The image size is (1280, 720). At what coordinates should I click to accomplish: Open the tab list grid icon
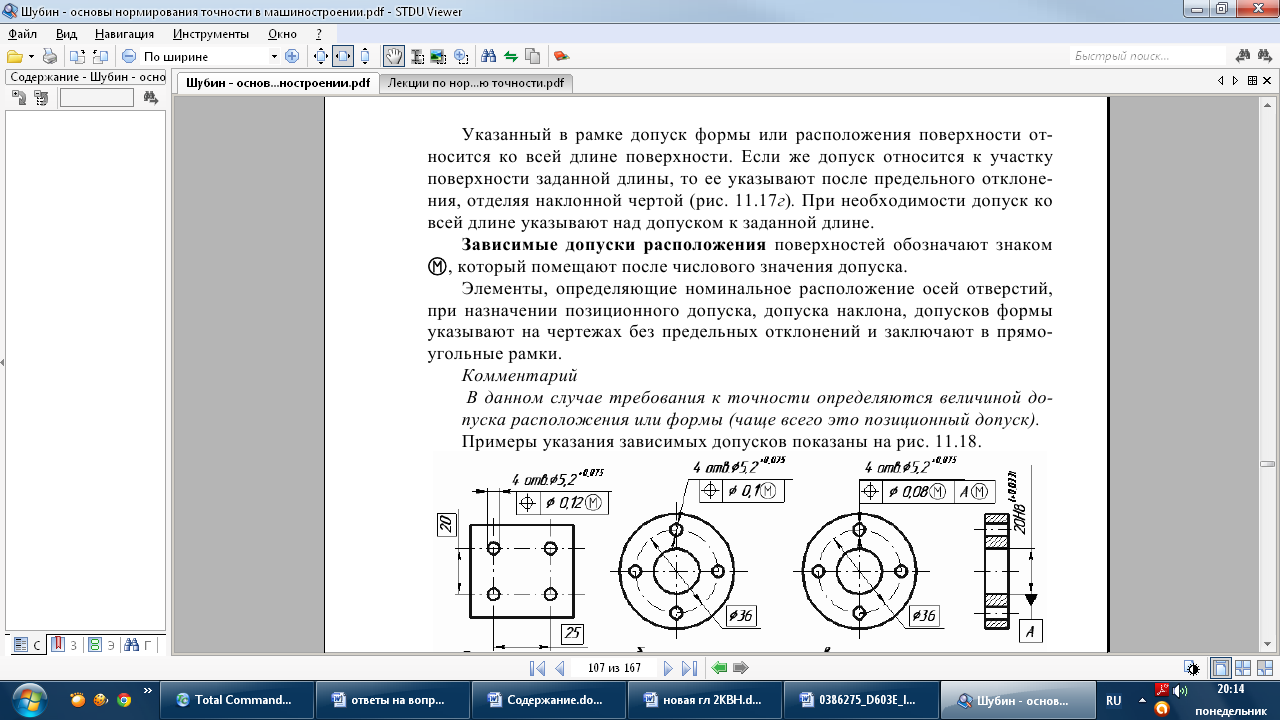[x=1250, y=81]
